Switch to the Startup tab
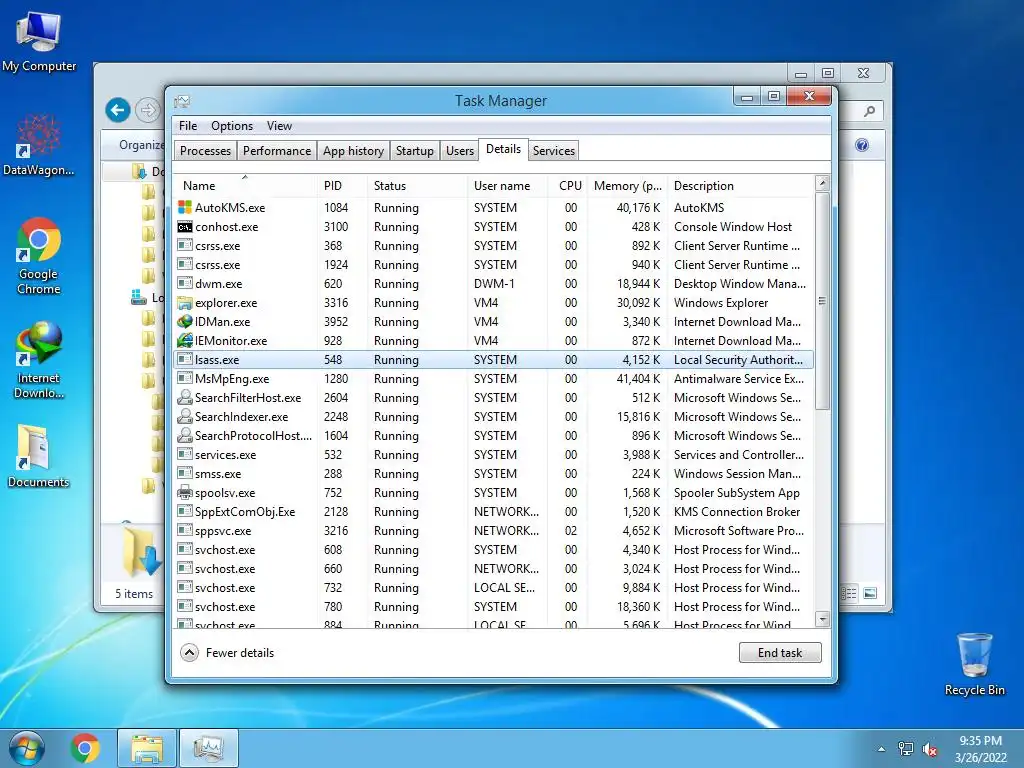 [x=415, y=151]
